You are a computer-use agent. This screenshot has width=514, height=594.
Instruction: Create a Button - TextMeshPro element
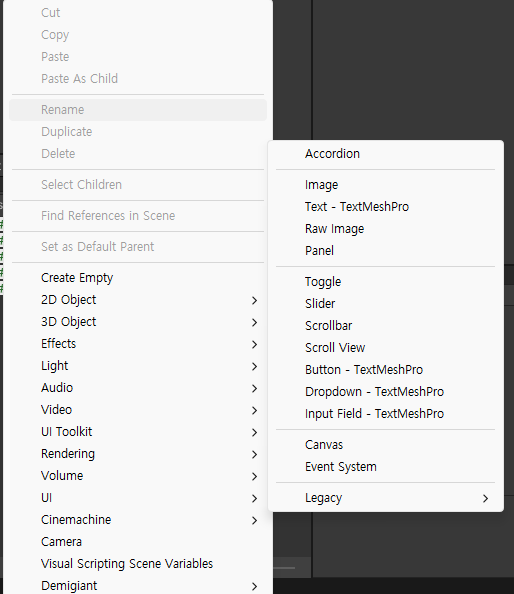coord(386,369)
